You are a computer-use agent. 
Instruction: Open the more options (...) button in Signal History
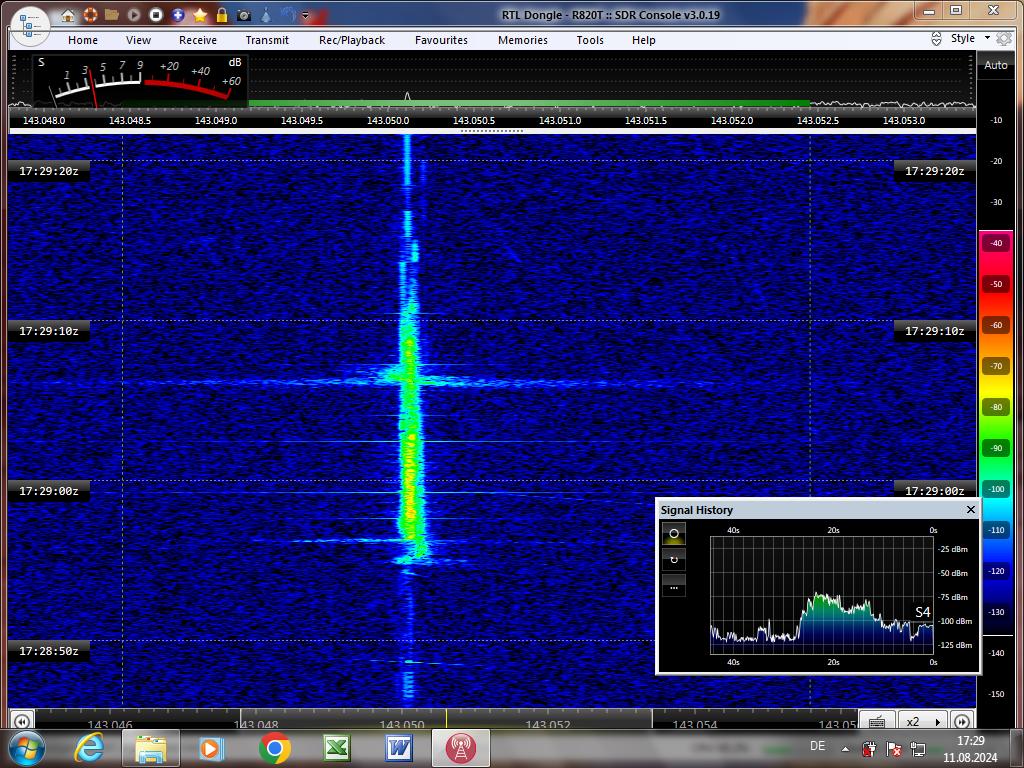coord(674,585)
